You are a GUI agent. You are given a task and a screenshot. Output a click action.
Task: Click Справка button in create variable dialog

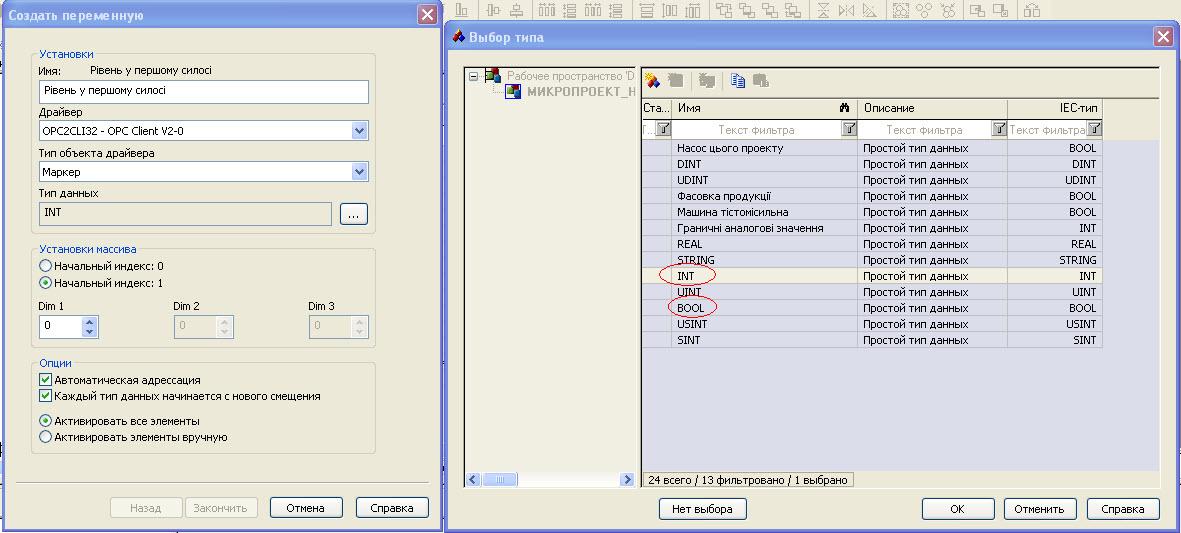point(392,508)
